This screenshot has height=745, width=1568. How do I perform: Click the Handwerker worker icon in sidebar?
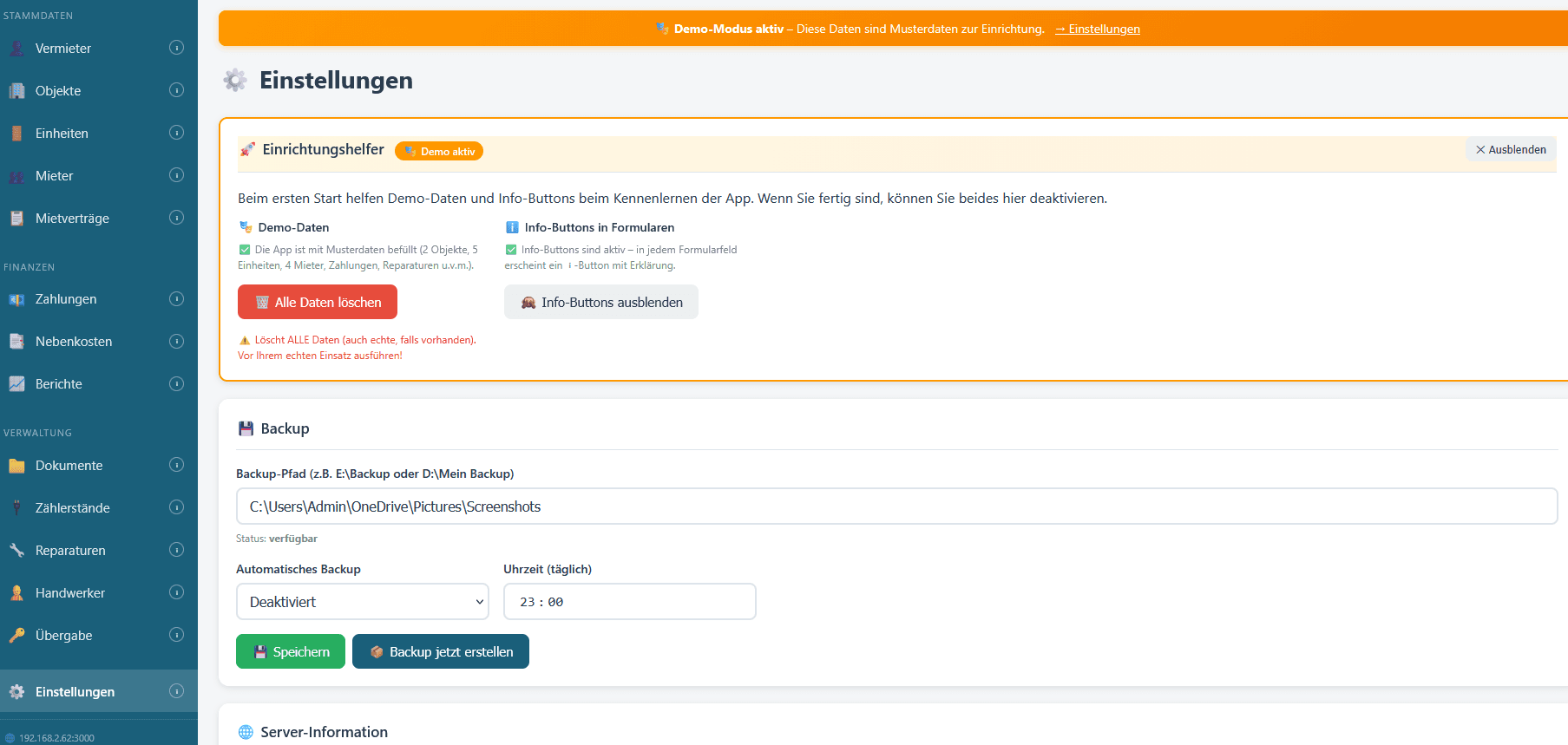pyautogui.click(x=16, y=593)
